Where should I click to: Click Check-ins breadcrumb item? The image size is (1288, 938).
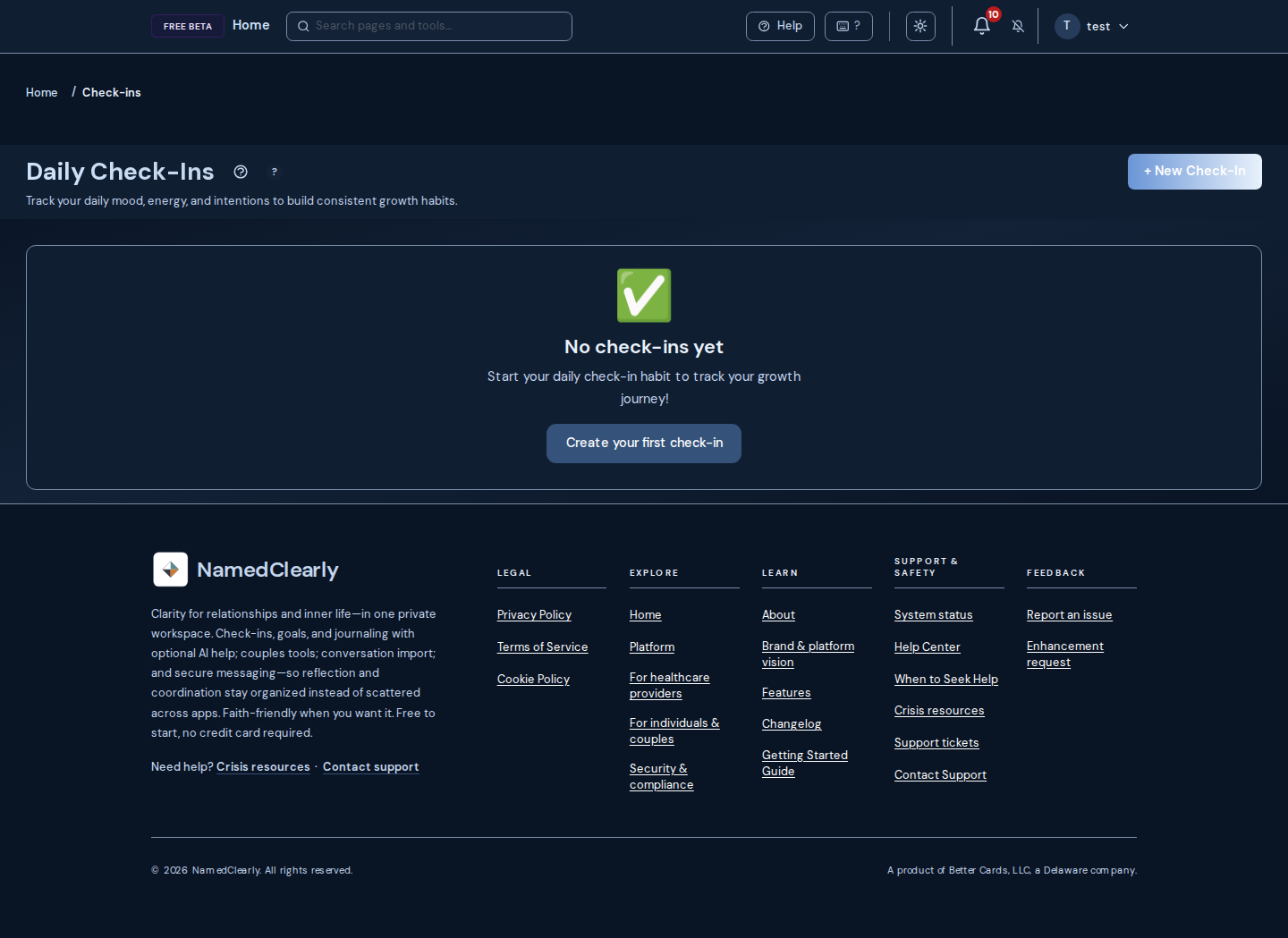pyautogui.click(x=112, y=92)
